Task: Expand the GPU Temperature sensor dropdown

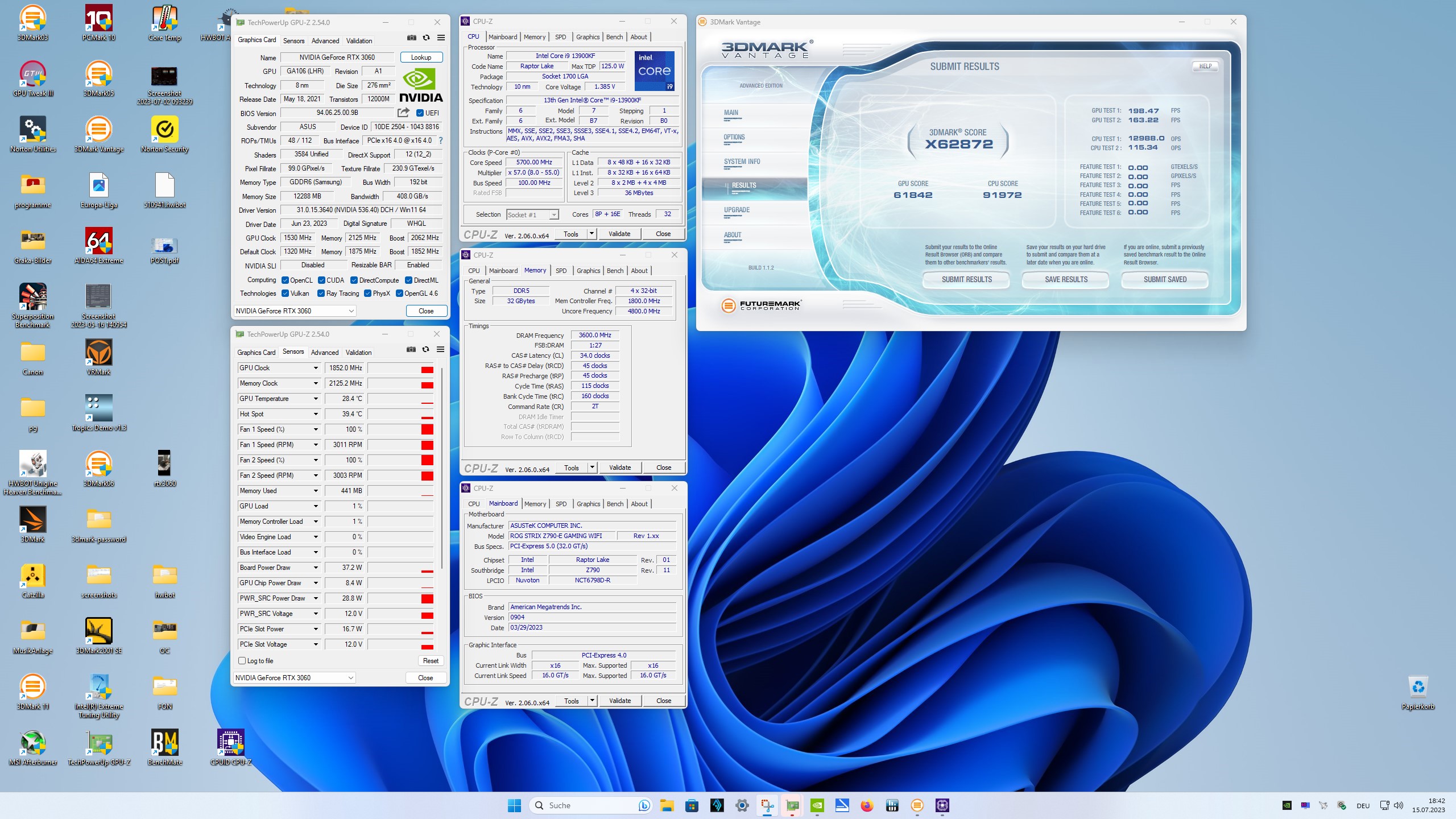Action: pos(316,399)
